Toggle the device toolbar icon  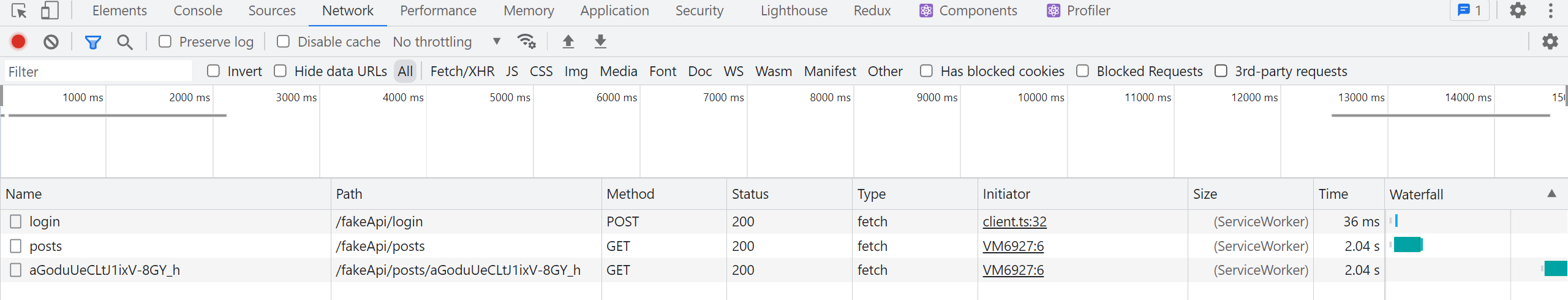tap(50, 11)
